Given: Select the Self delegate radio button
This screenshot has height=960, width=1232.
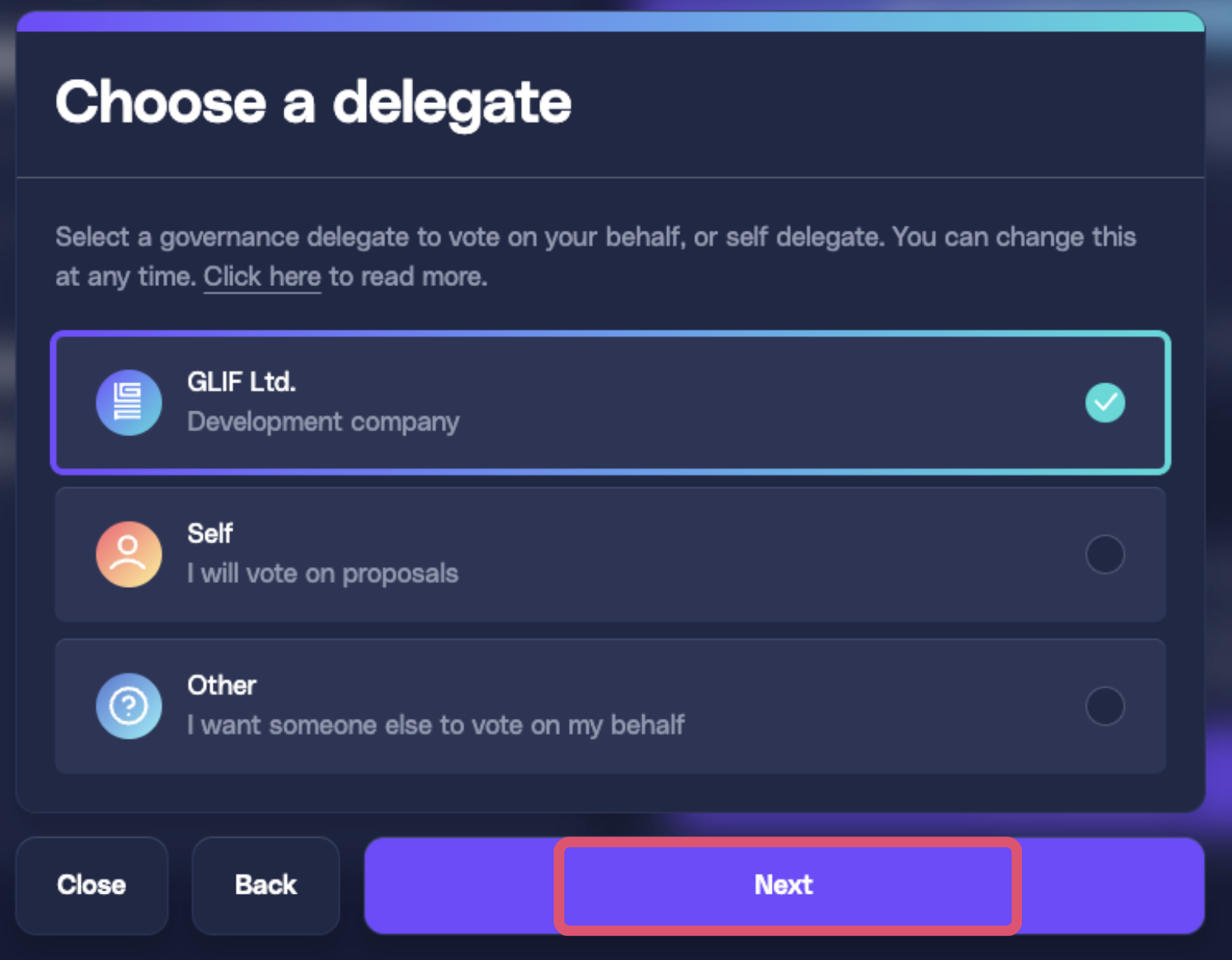Looking at the screenshot, I should coord(1106,554).
